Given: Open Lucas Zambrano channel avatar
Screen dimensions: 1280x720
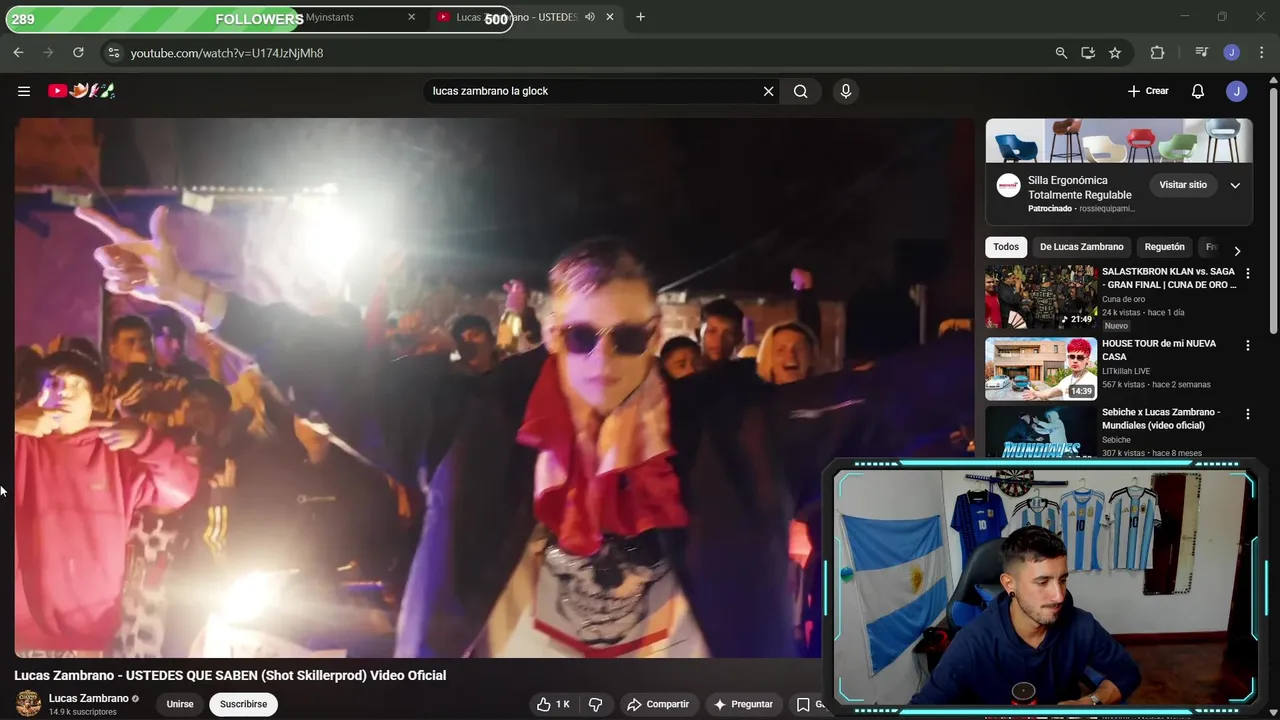Looking at the screenshot, I should 29,704.
